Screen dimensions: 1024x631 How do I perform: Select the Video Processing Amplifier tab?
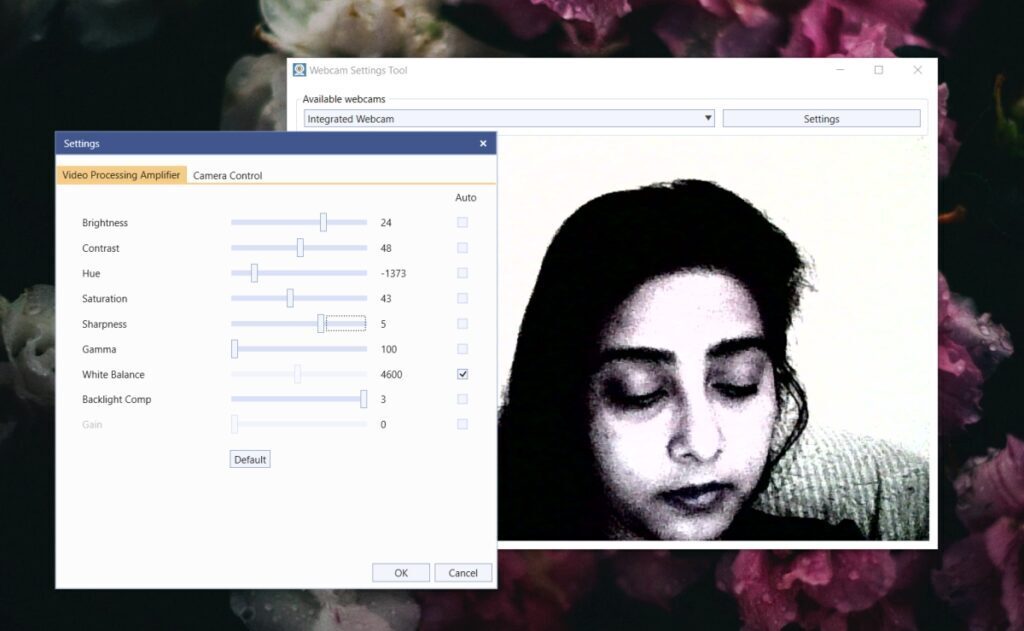(x=121, y=174)
